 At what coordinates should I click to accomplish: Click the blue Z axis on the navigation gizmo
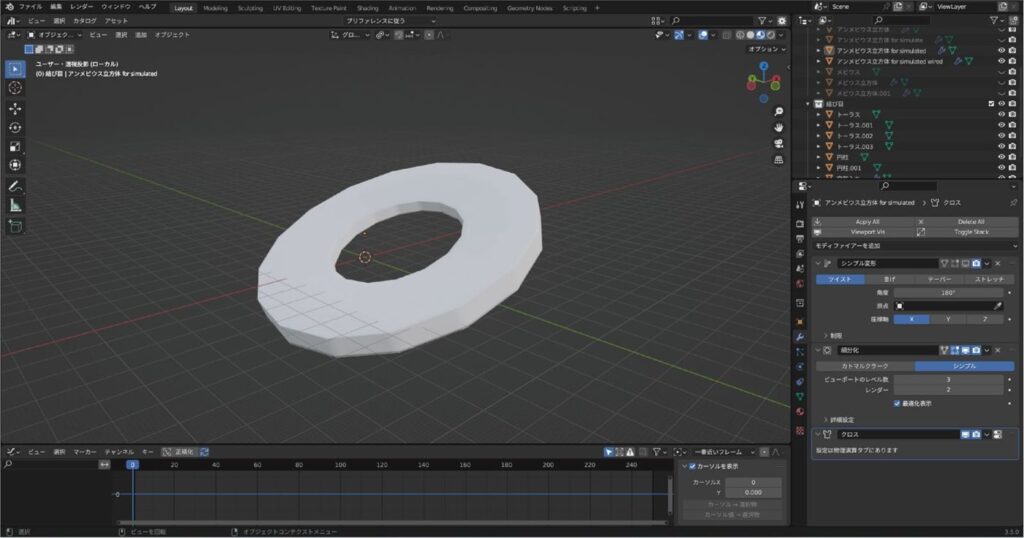[x=763, y=66]
